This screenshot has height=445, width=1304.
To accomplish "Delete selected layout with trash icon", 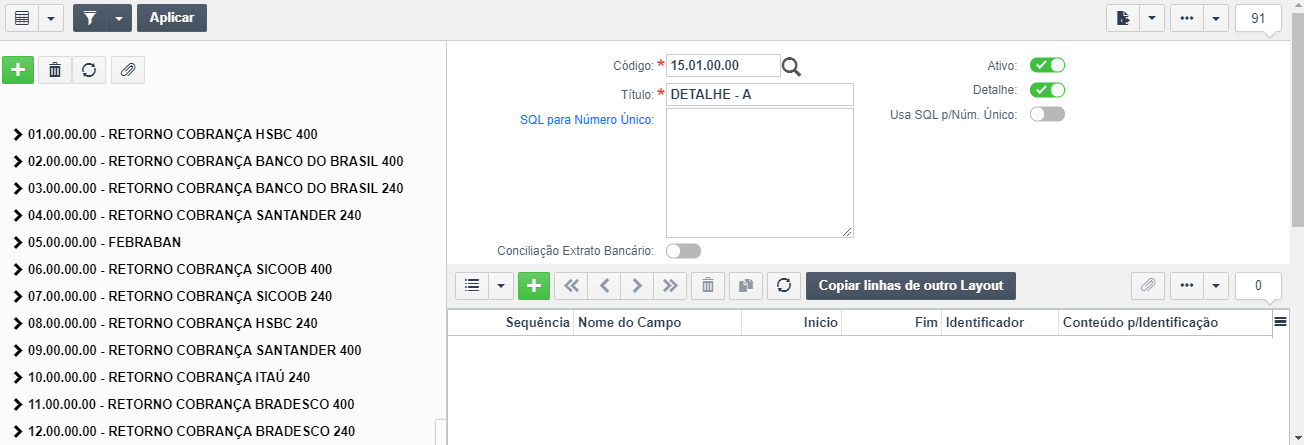I will pyautogui.click(x=55, y=69).
